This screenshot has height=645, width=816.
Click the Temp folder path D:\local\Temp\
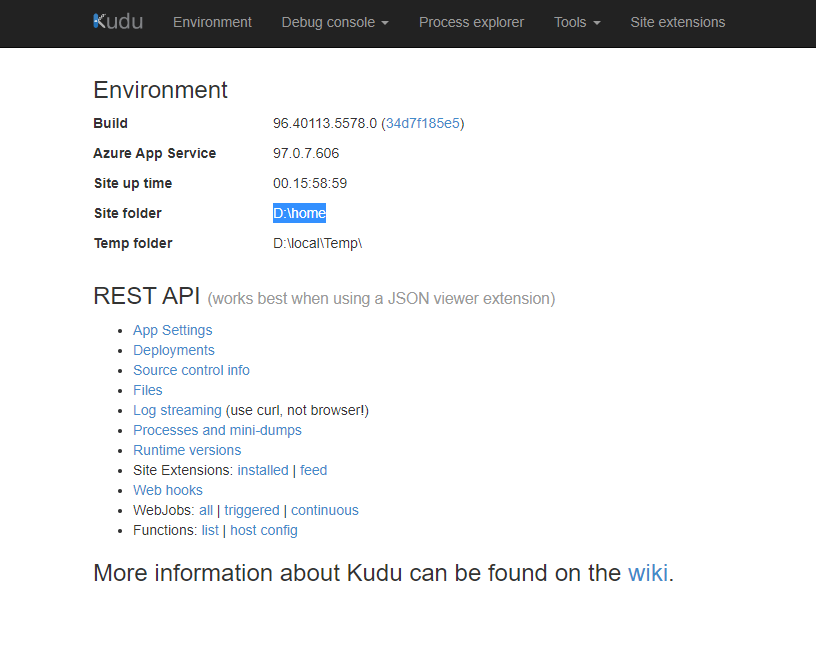[317, 243]
